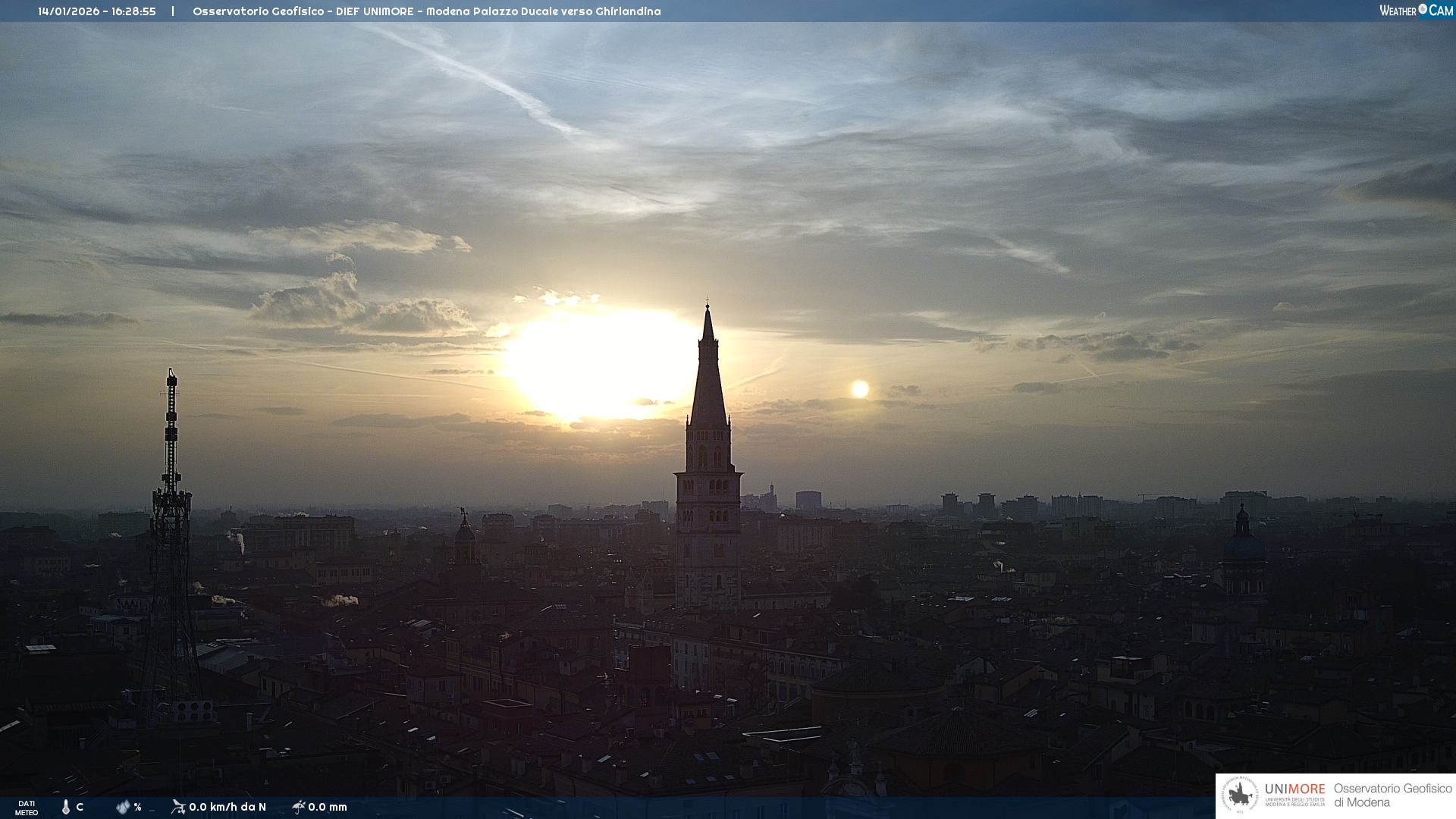Click the Osservatorio Geofisico di Modena text

(x=1392, y=795)
